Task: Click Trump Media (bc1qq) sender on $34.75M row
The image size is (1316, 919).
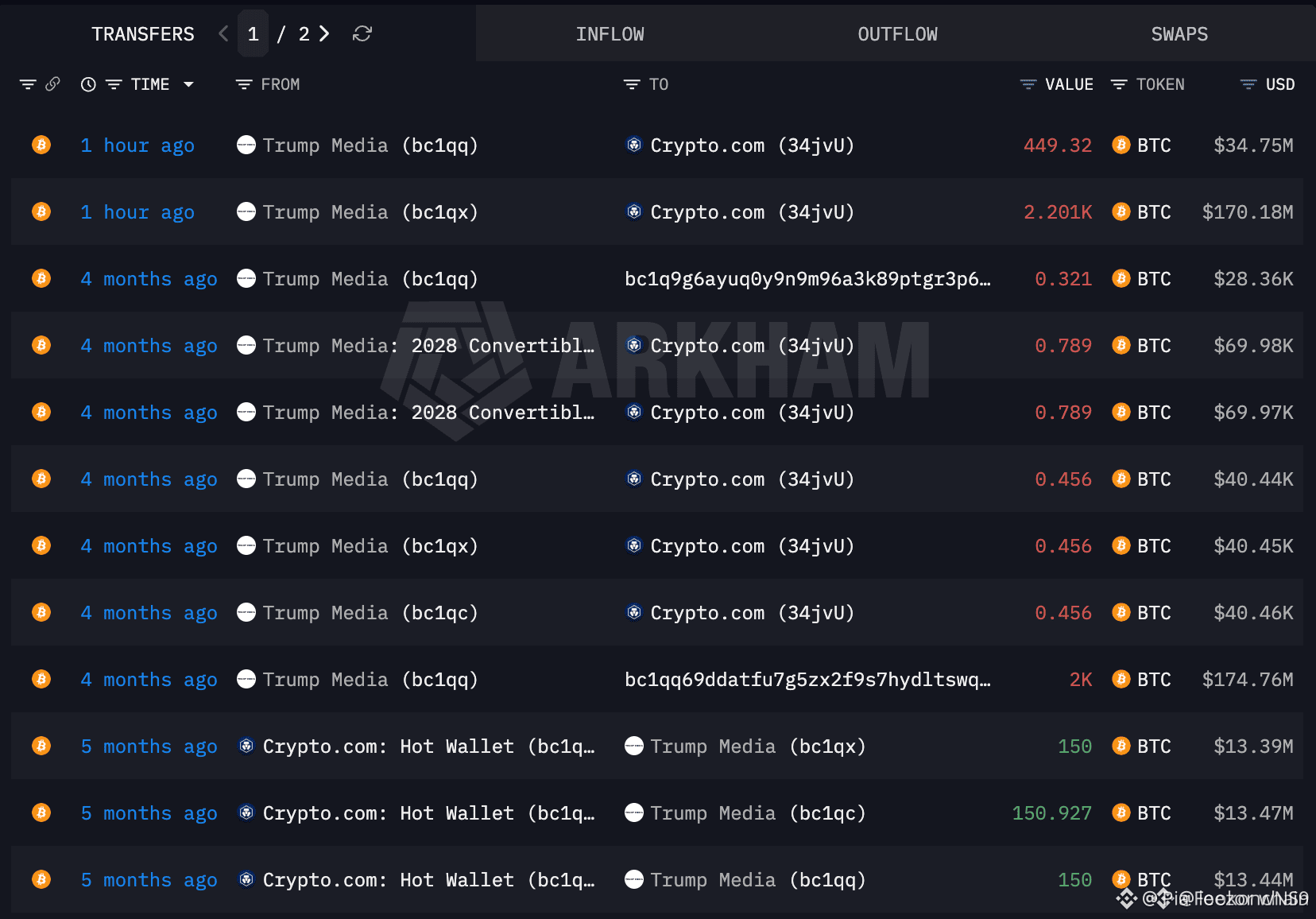Action: [370, 145]
